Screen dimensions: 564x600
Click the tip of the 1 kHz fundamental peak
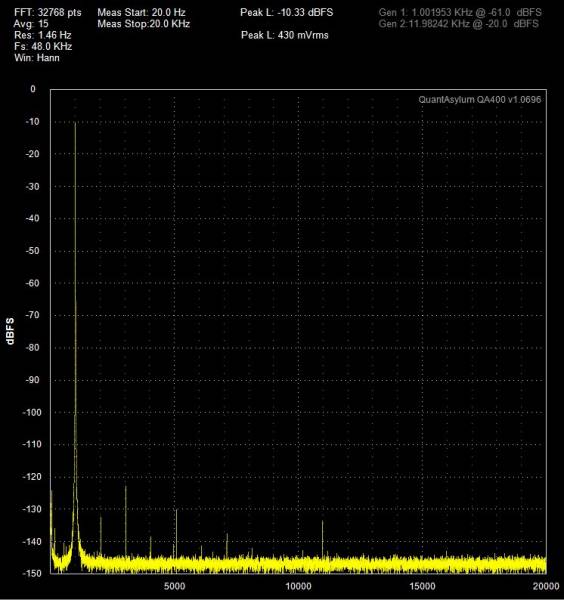[x=75, y=124]
